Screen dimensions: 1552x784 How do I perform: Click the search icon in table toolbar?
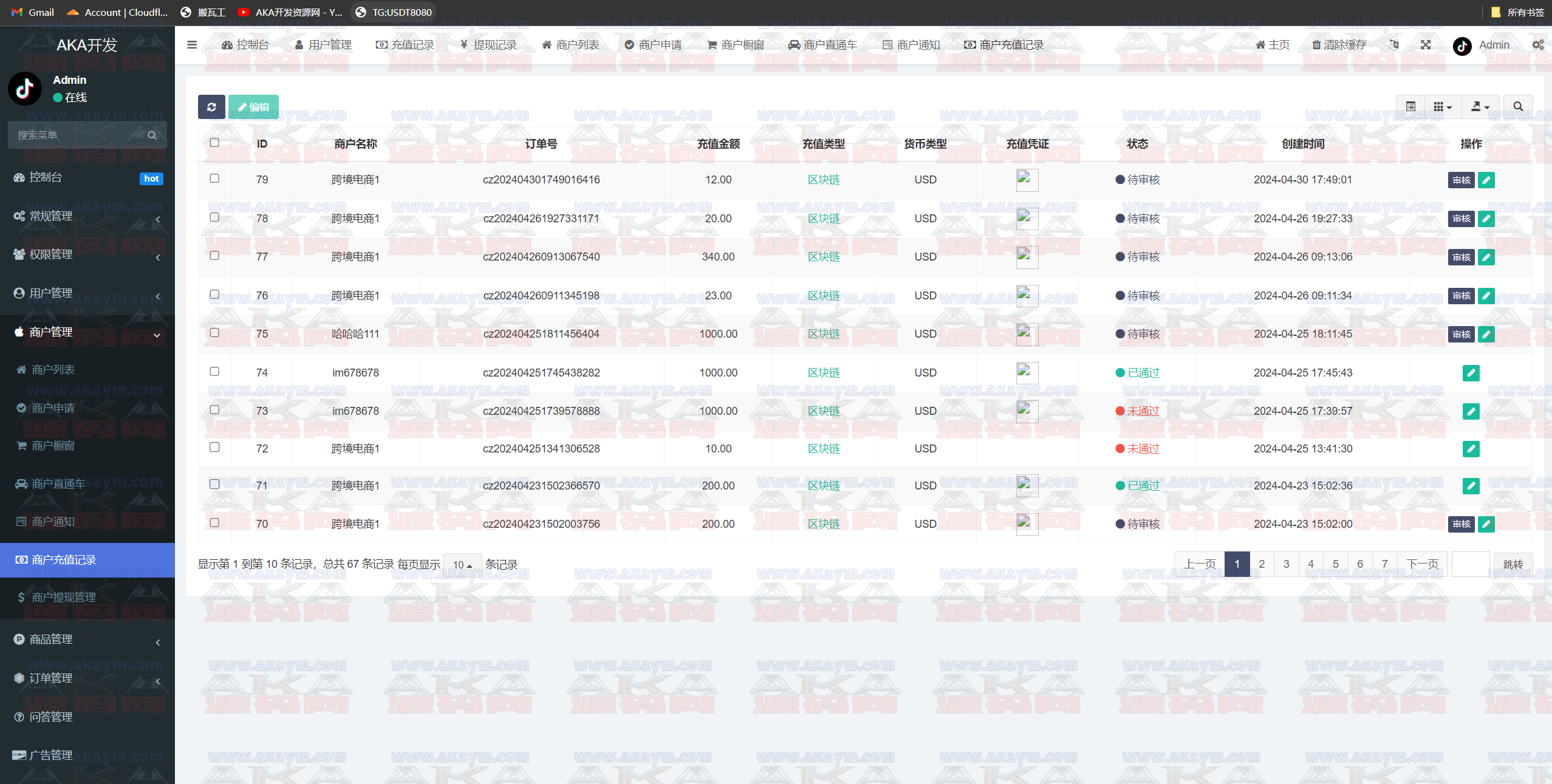pyautogui.click(x=1517, y=107)
